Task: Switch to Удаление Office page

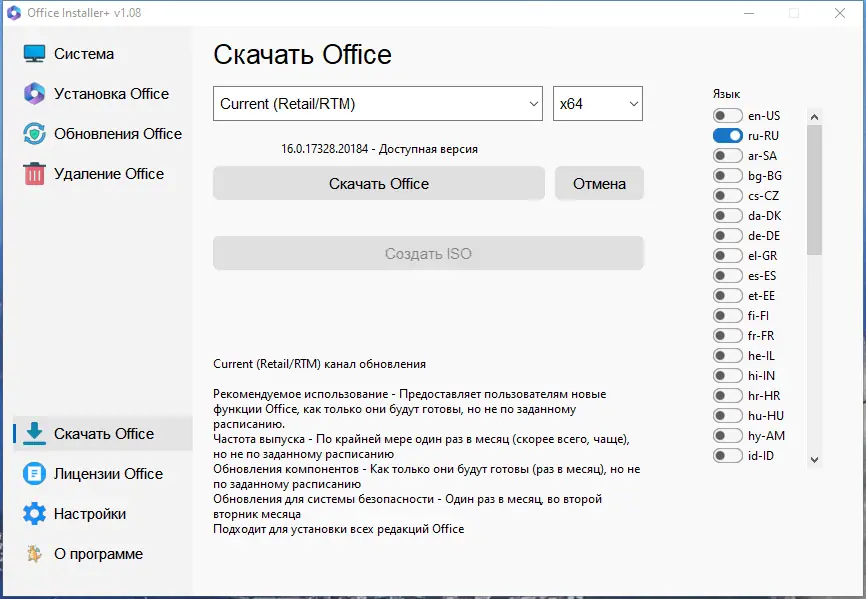Action: (103, 173)
